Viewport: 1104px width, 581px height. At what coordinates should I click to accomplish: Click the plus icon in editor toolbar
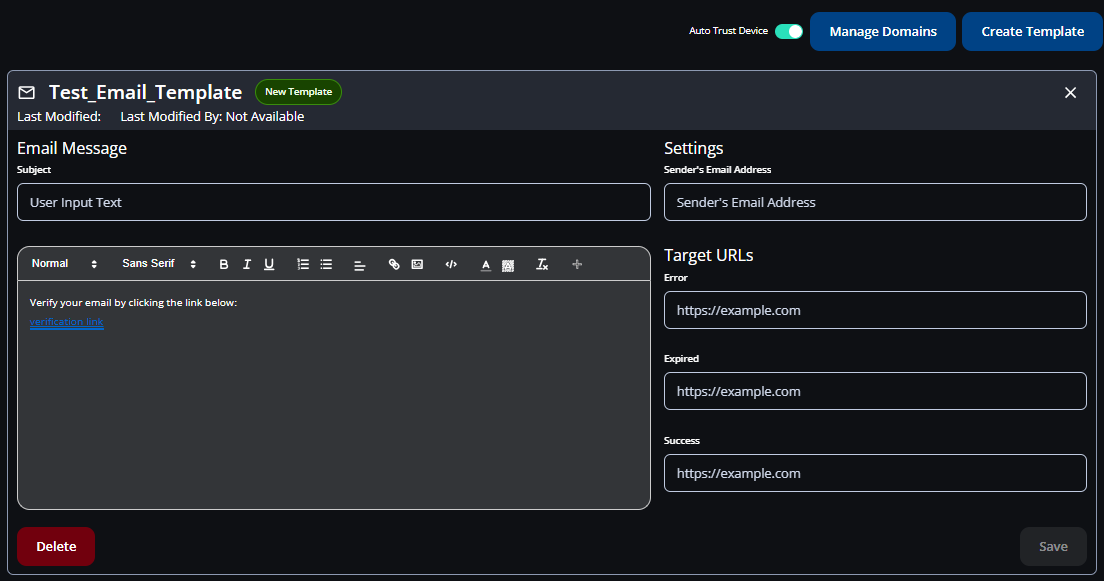[577, 264]
